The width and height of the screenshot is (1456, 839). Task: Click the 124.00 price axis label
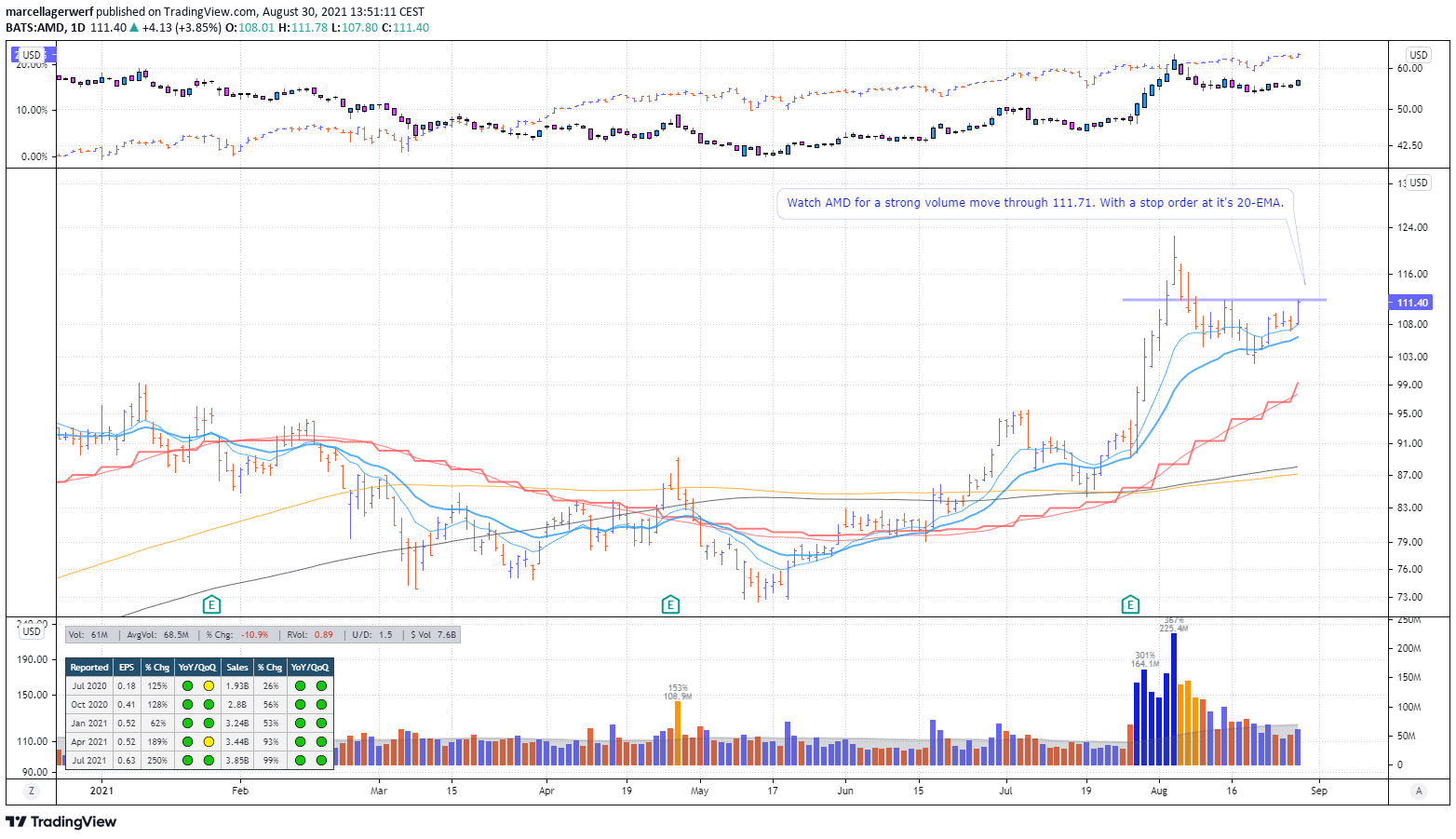pyautogui.click(x=1412, y=227)
